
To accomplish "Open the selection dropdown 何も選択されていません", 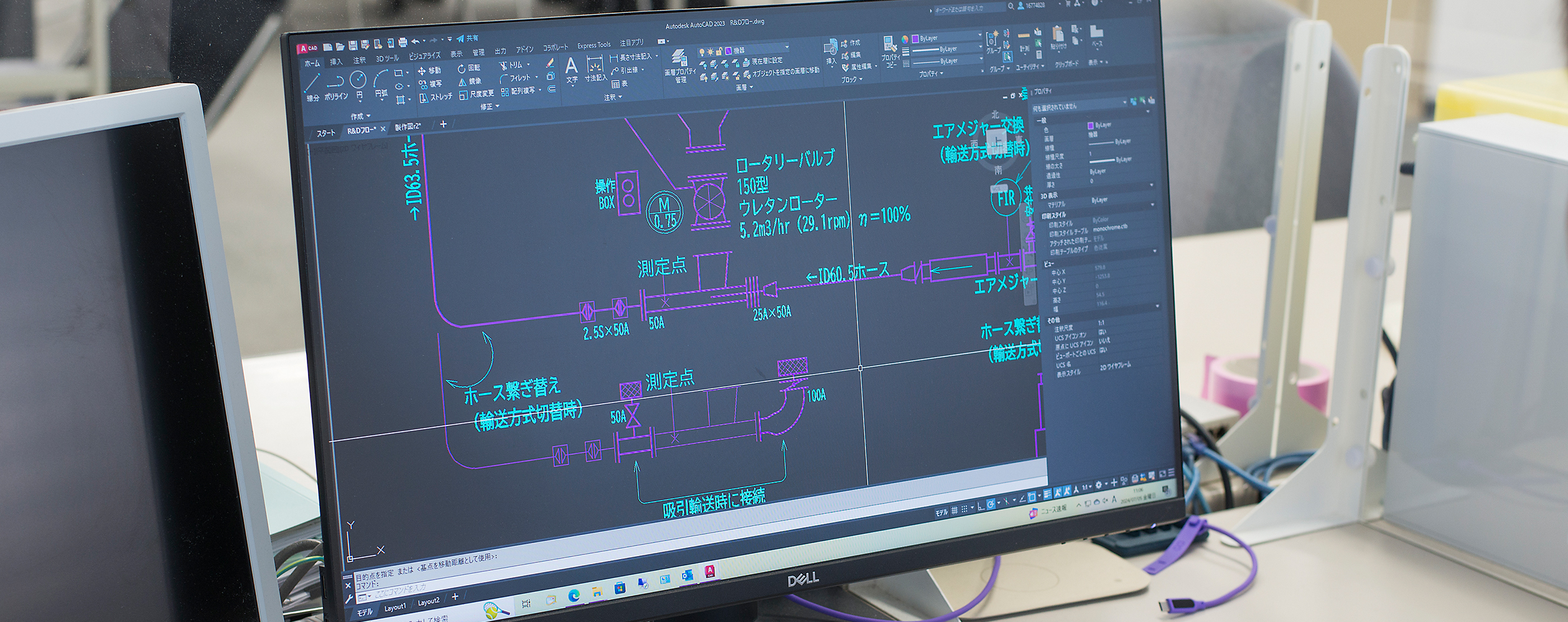I will coord(1080,104).
